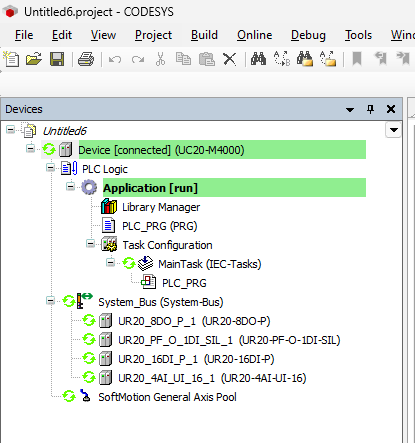Pin the Devices panel with pushpin

pyautogui.click(x=370, y=109)
